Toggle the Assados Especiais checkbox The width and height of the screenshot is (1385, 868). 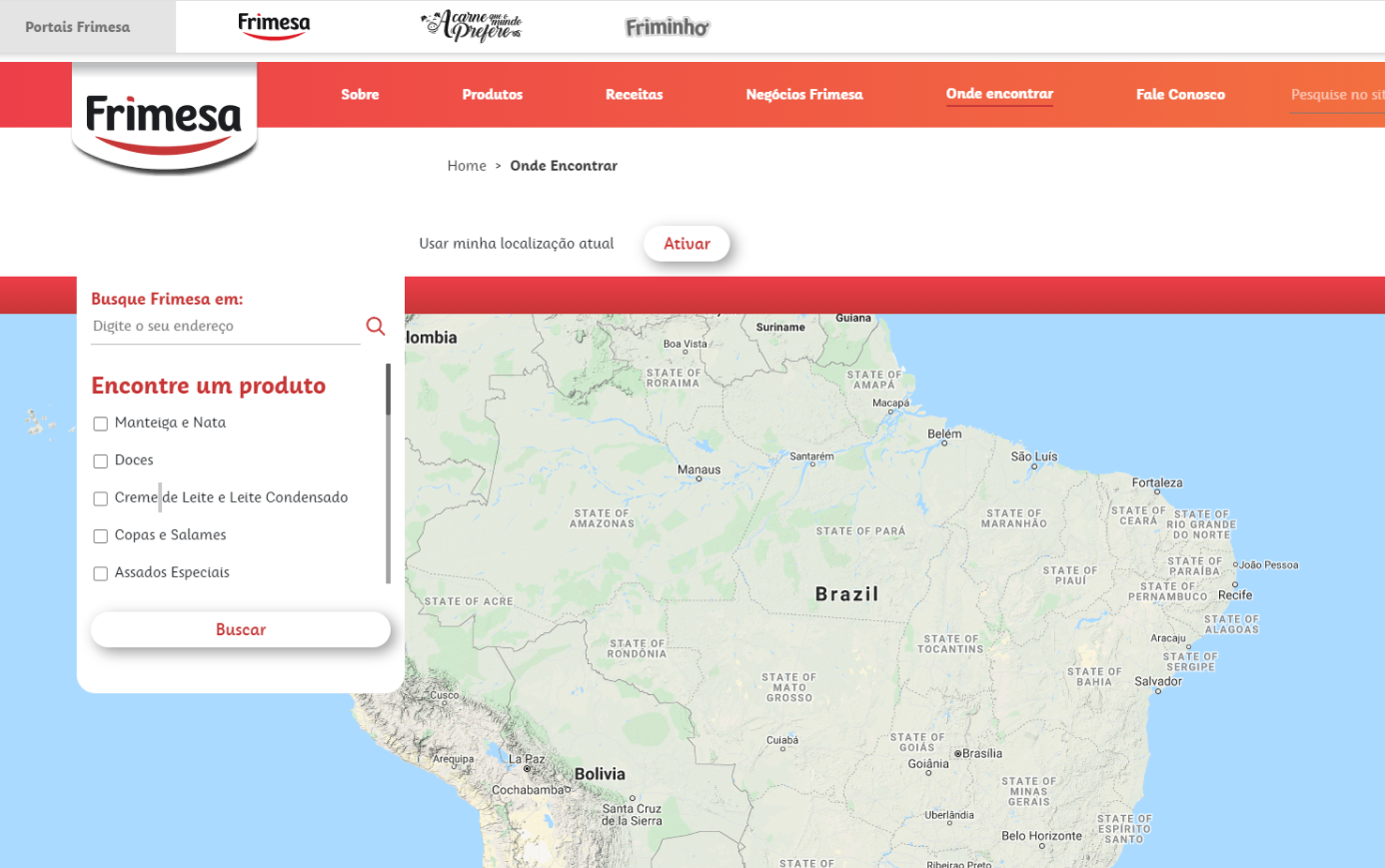pyautogui.click(x=101, y=573)
